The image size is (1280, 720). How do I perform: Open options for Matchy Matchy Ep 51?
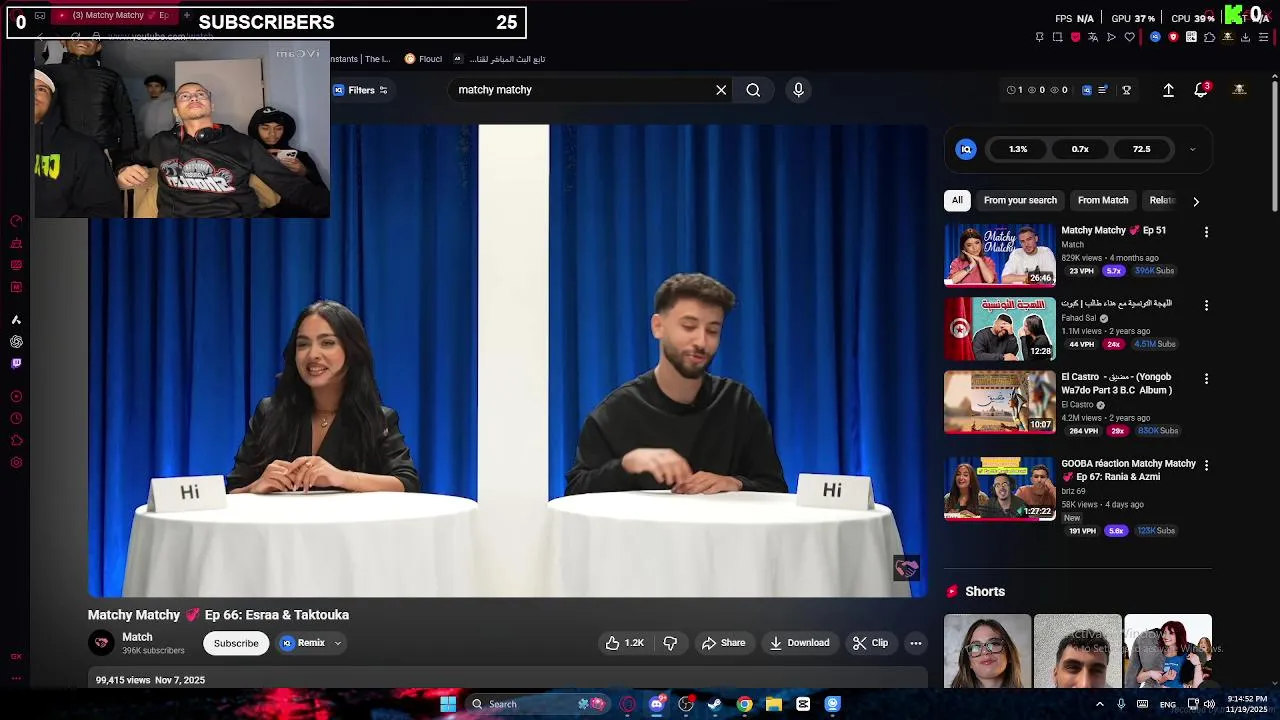(x=1206, y=232)
